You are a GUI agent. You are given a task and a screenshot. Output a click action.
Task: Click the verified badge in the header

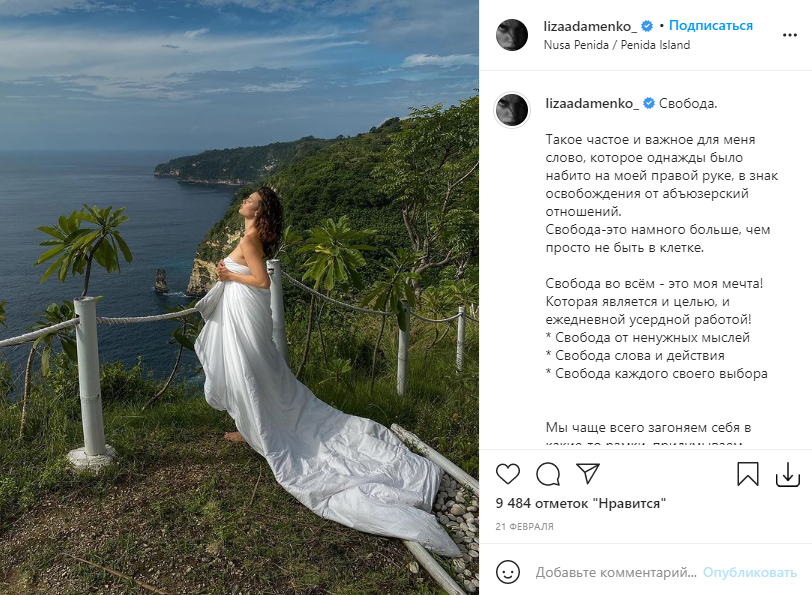(648, 25)
